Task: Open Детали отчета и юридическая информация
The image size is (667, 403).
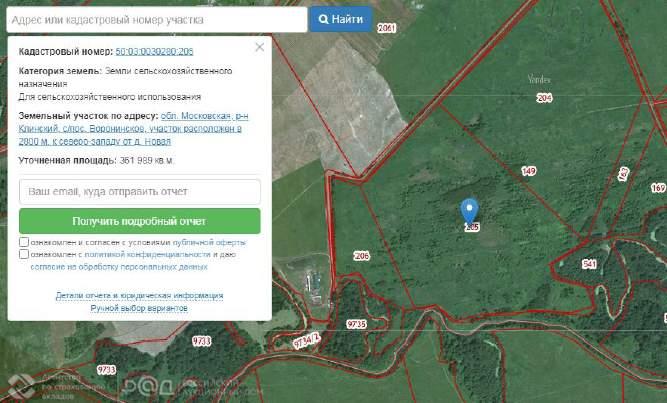Action: tap(139, 296)
